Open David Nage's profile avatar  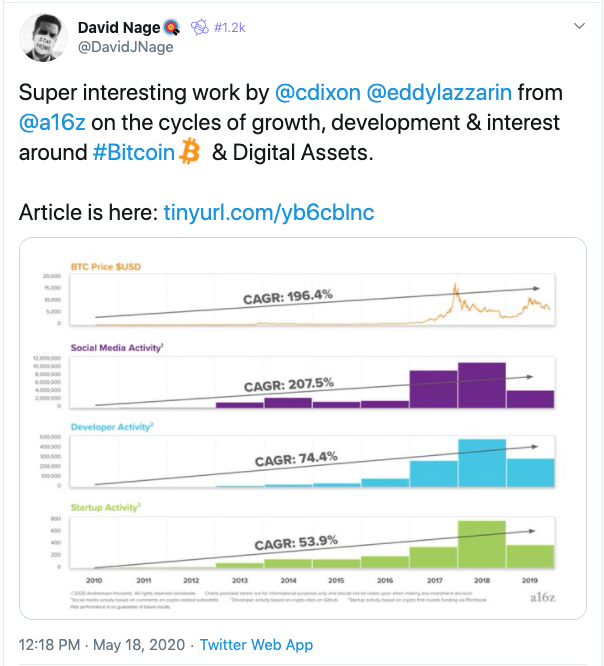pos(43,37)
